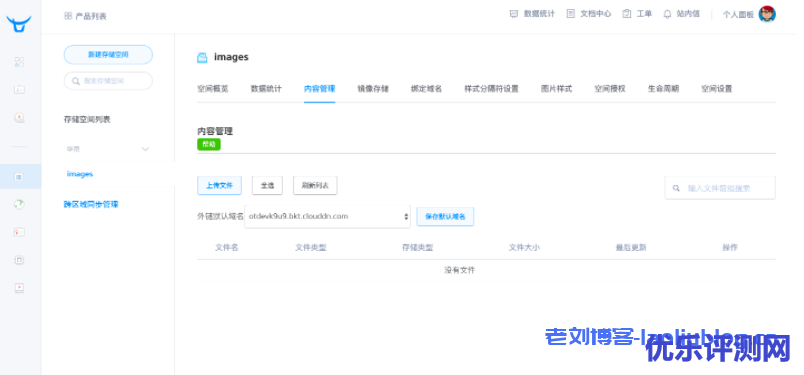Click the gray card icon in left sidebar

[19, 90]
